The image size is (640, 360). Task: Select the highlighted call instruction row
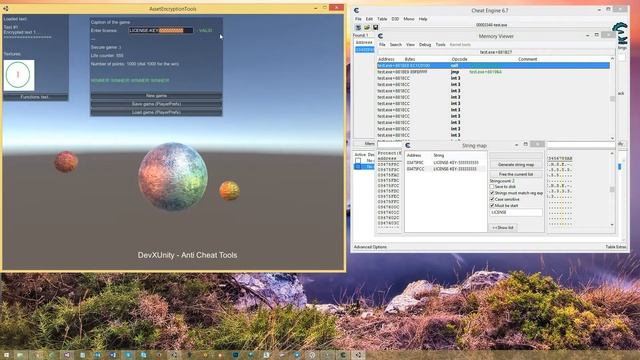click(493, 65)
